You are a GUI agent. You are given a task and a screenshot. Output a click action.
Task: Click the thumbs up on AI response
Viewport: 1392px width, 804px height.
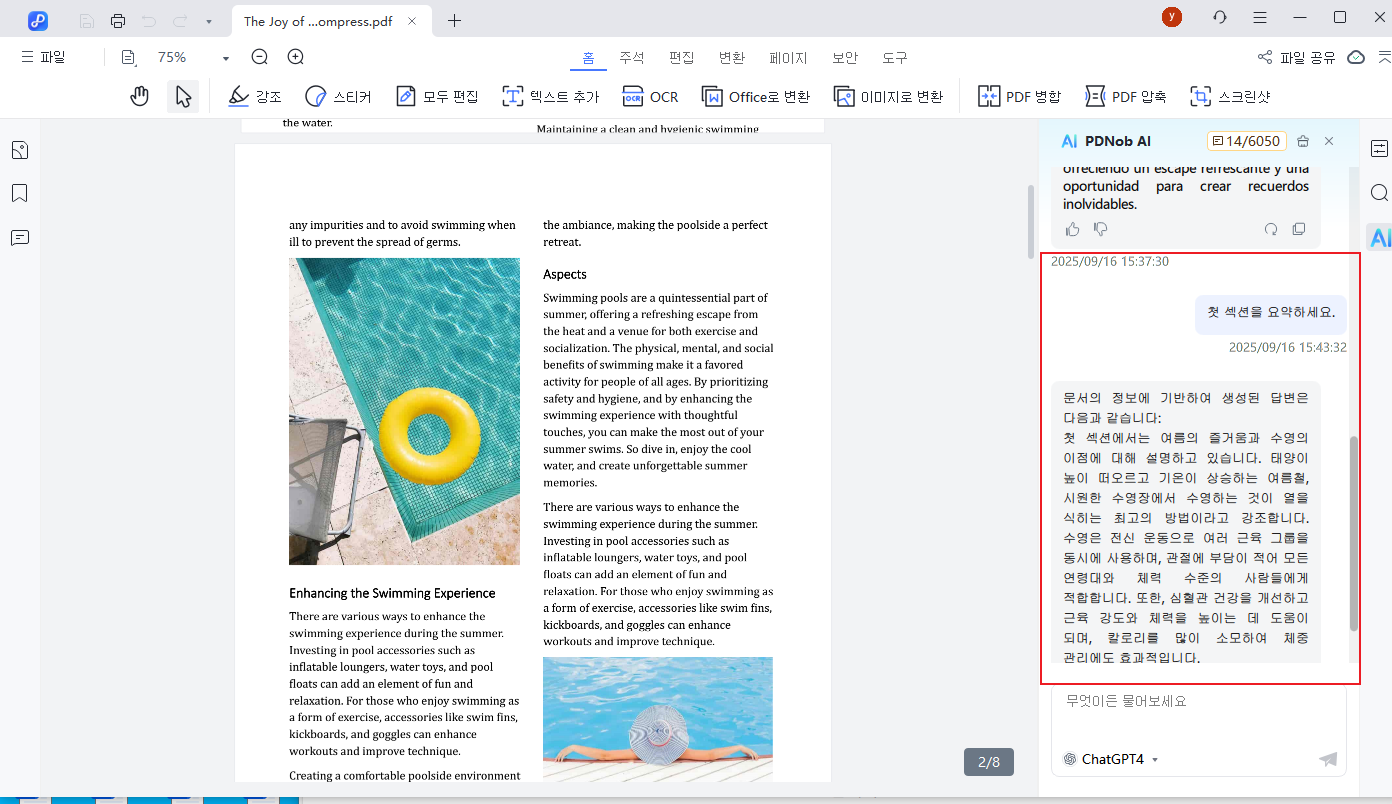(1073, 229)
